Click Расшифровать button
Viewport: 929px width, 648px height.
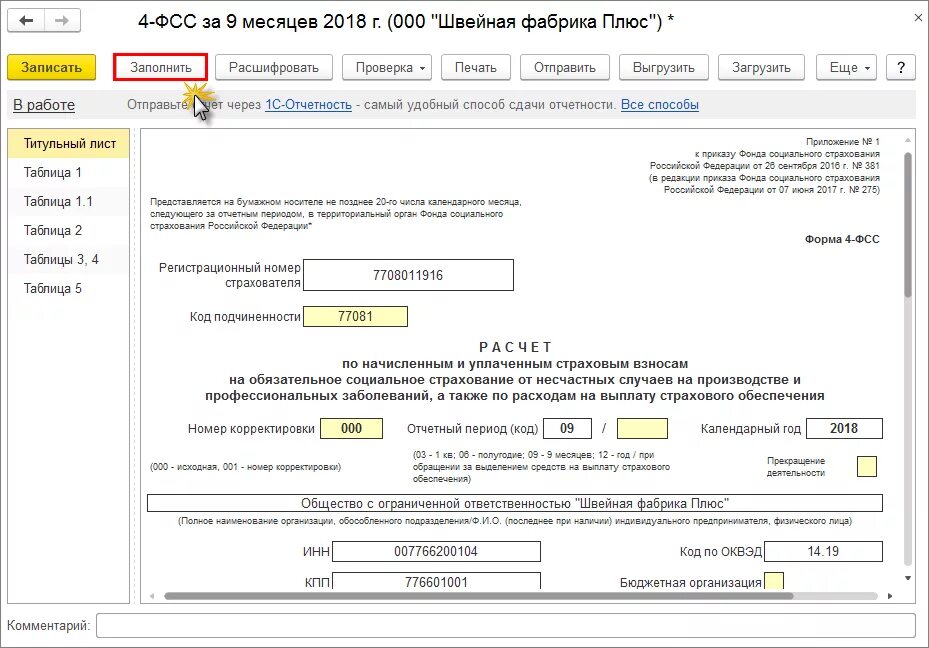click(x=274, y=68)
